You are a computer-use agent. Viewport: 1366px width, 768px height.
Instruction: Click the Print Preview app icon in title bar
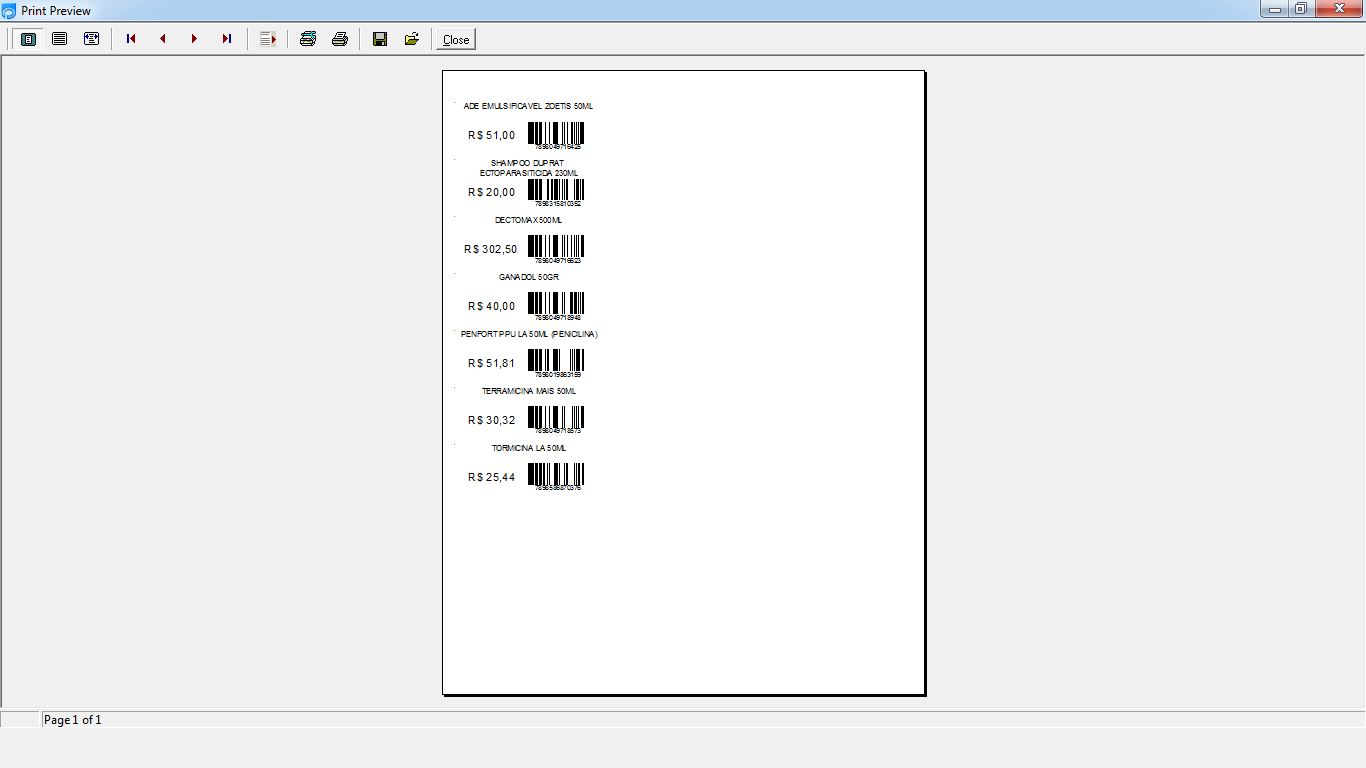tap(9, 11)
